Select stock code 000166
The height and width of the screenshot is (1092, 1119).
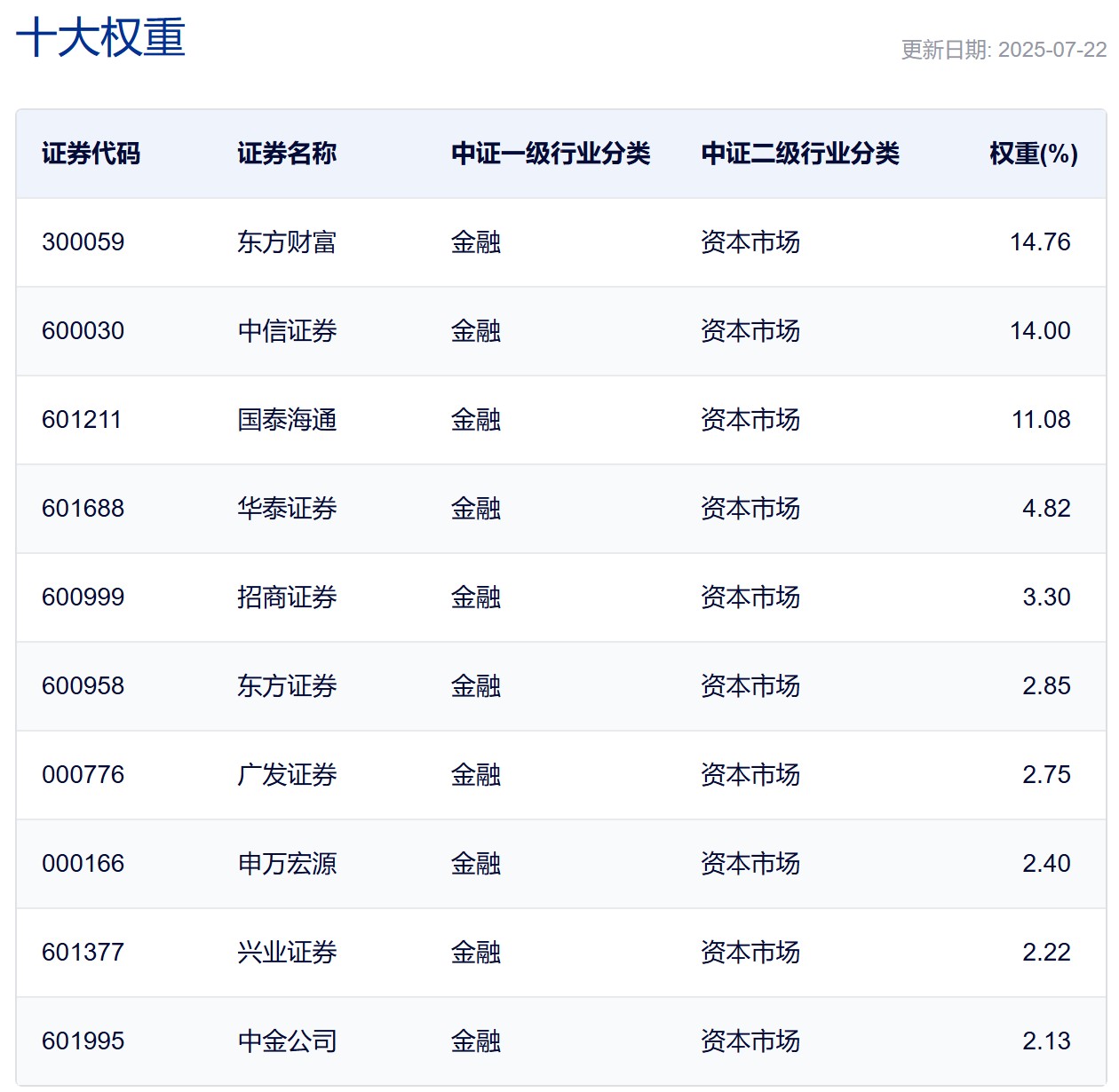tap(83, 864)
